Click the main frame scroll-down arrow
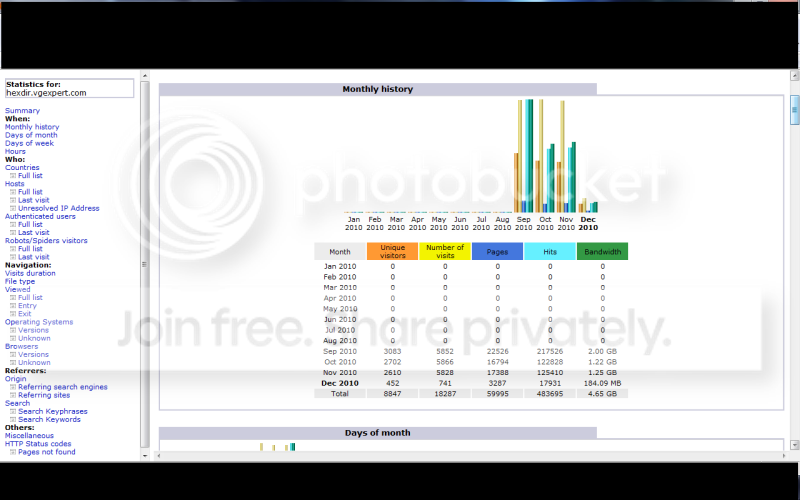 pos(794,445)
